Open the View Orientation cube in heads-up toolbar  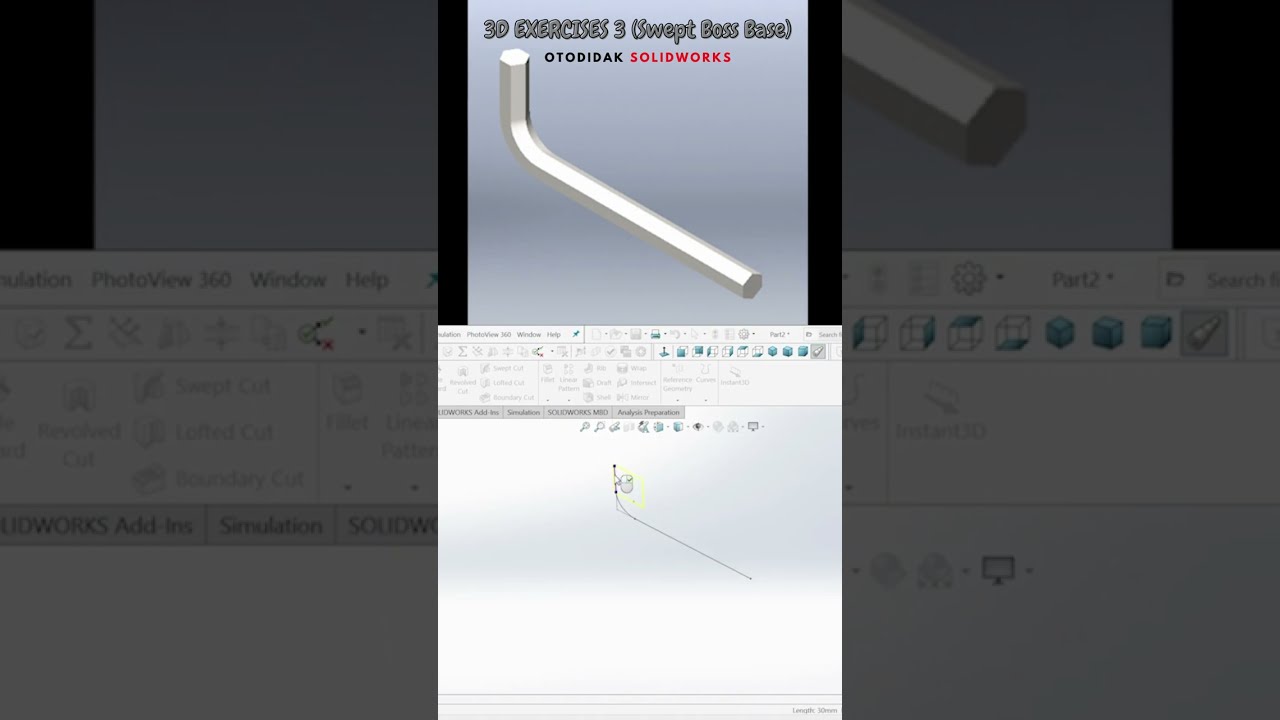[x=659, y=427]
